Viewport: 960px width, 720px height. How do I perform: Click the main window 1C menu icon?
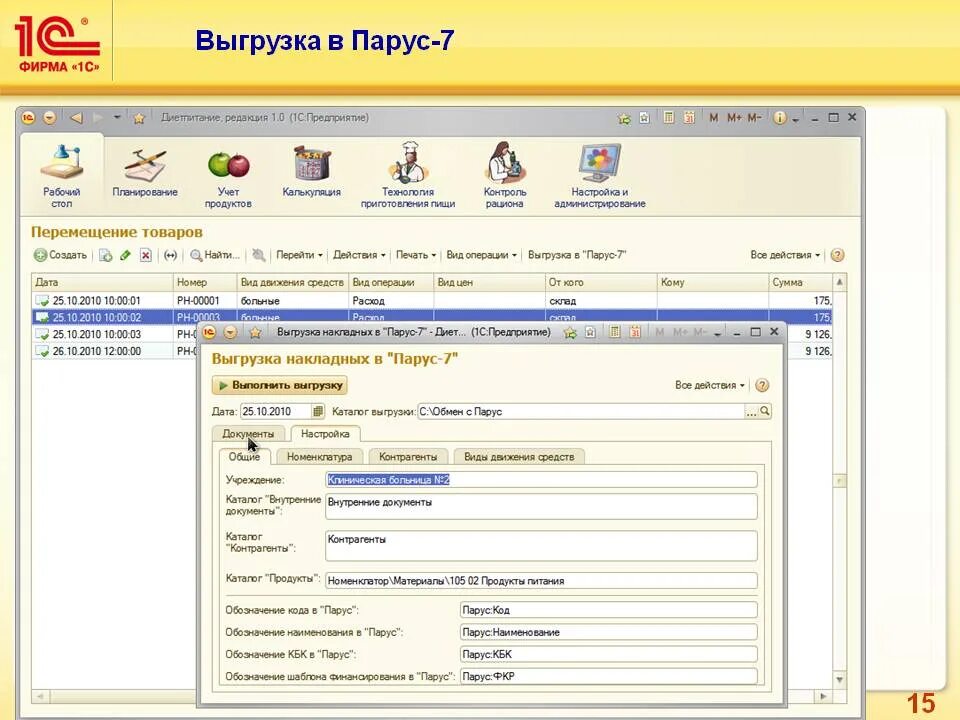coord(28,118)
